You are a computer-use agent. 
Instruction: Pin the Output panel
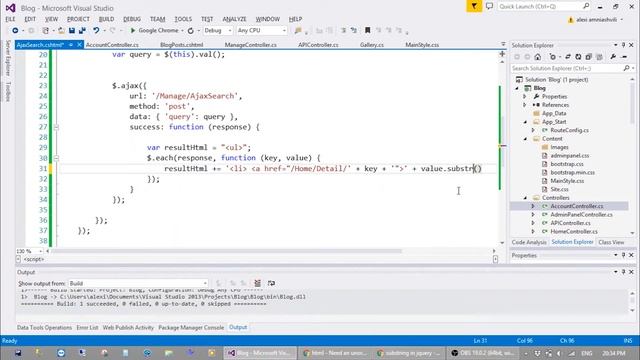624,272
